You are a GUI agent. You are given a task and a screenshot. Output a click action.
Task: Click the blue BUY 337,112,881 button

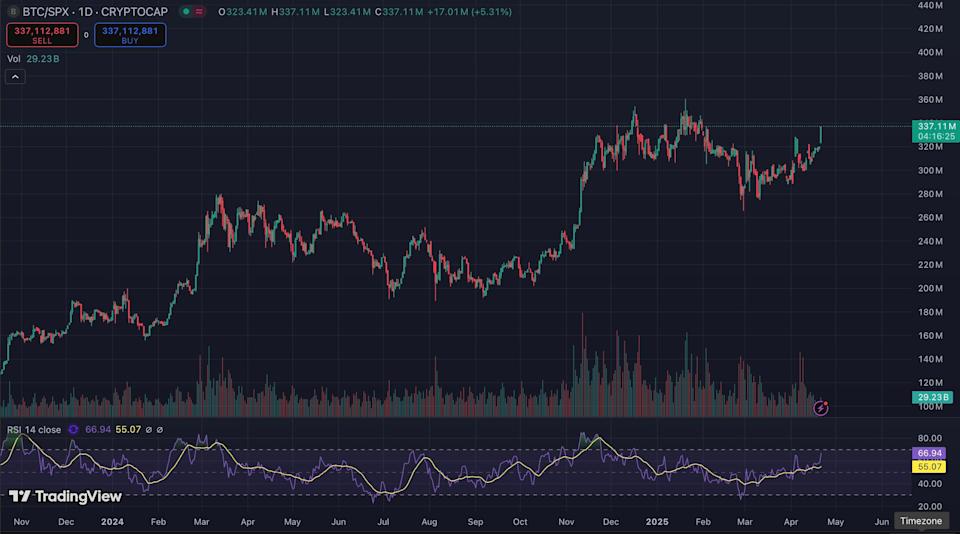[130, 35]
